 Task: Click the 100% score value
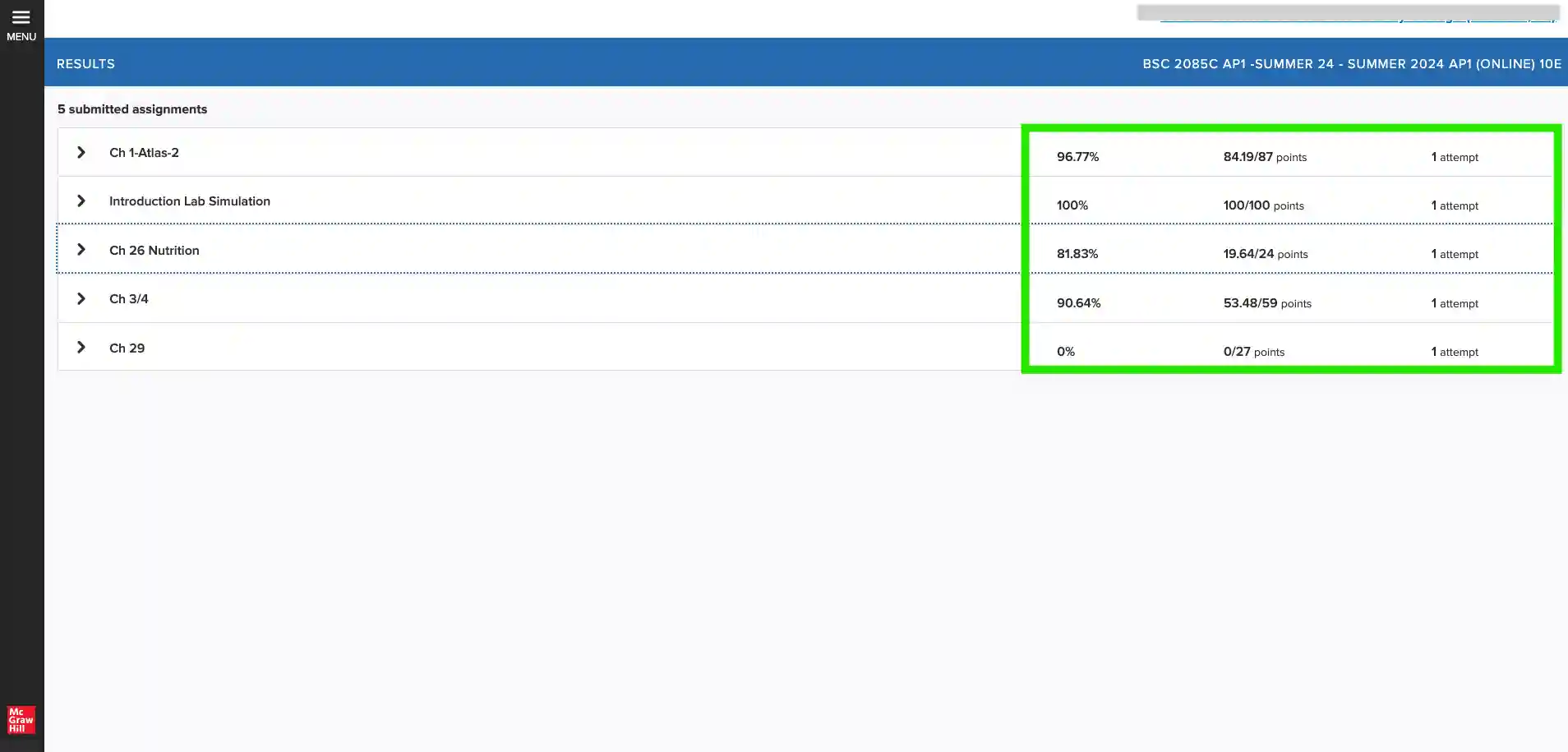click(x=1072, y=205)
